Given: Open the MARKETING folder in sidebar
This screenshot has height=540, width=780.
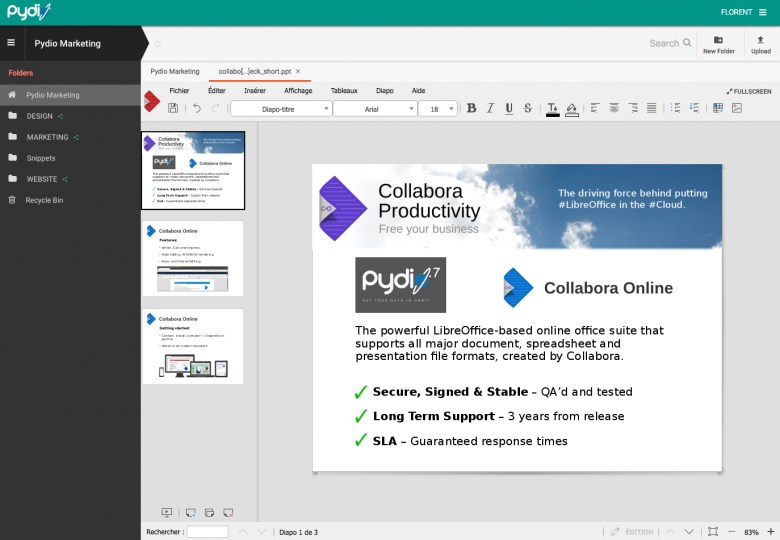Looking at the screenshot, I should click(47, 137).
